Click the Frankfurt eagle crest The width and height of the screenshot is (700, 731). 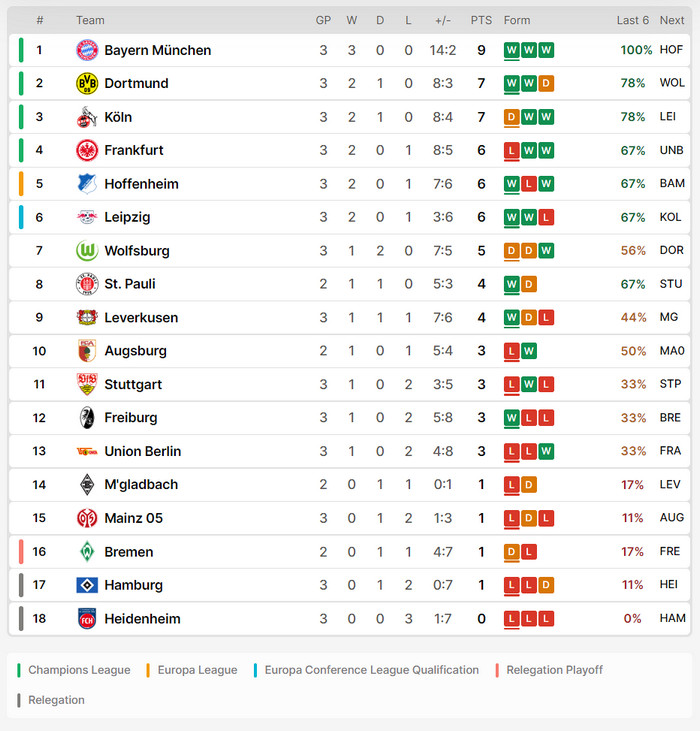point(87,150)
